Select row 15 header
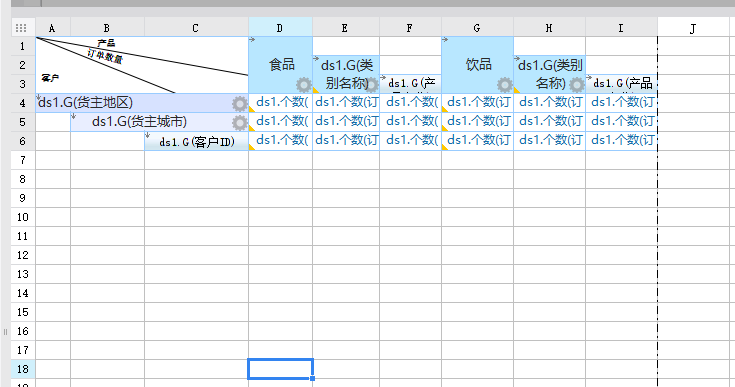 [x=23, y=312]
